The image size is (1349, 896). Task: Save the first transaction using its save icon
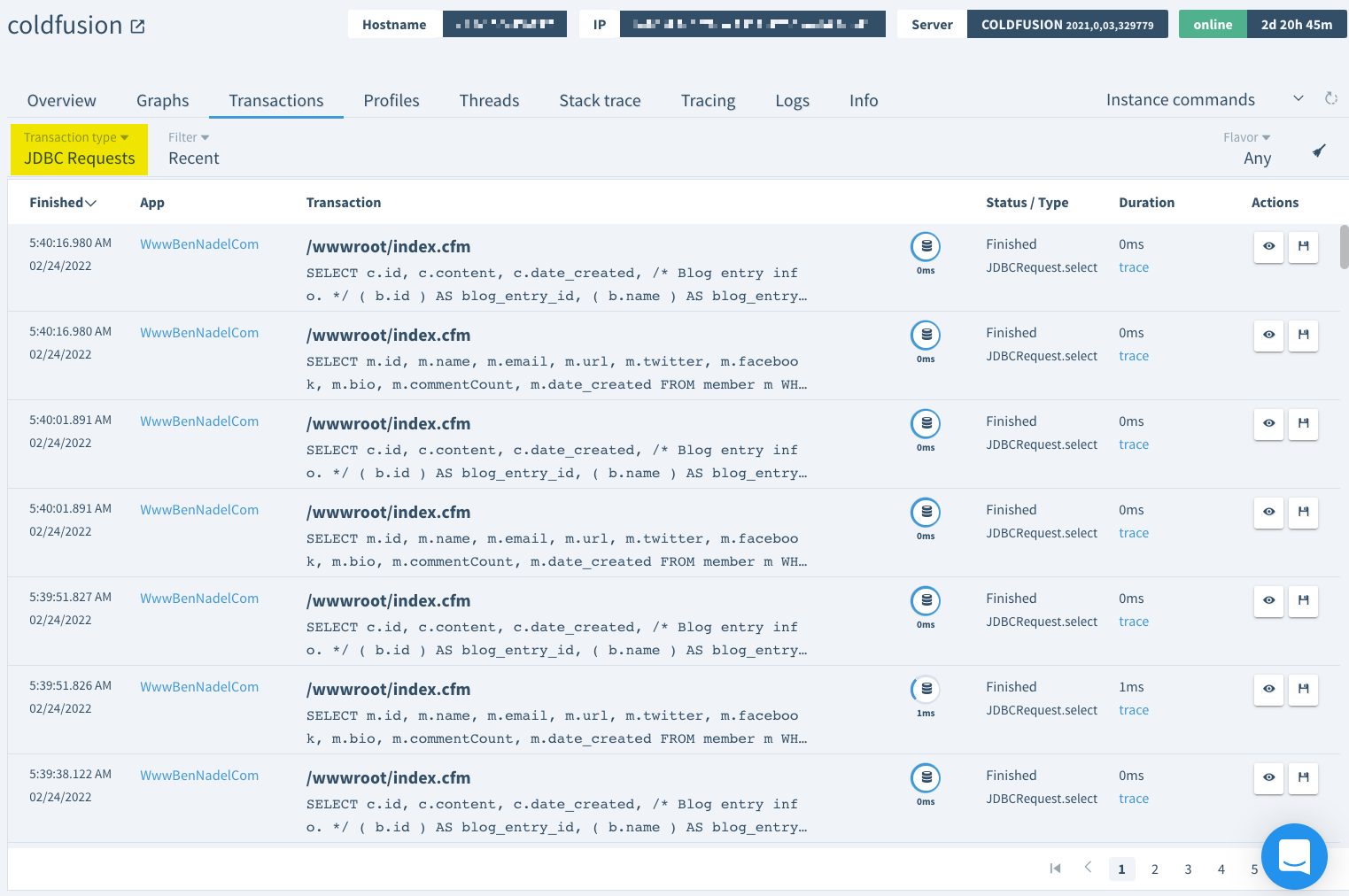click(x=1303, y=246)
